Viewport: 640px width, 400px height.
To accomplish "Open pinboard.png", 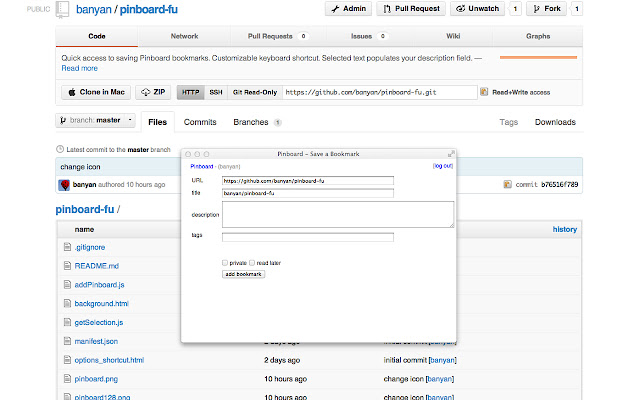I will pyautogui.click(x=96, y=379).
